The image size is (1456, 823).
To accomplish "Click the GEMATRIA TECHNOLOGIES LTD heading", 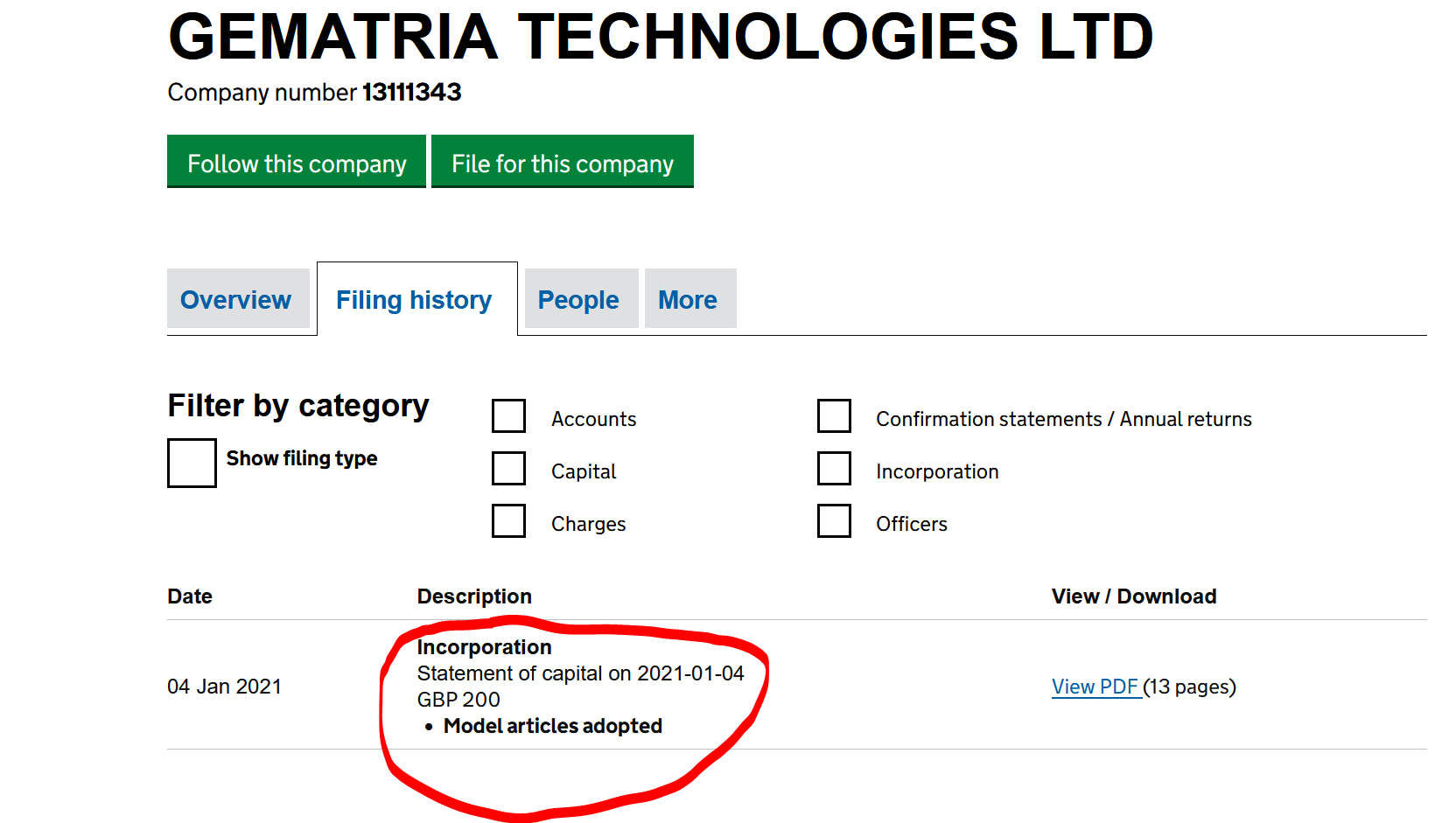I will point(661,37).
